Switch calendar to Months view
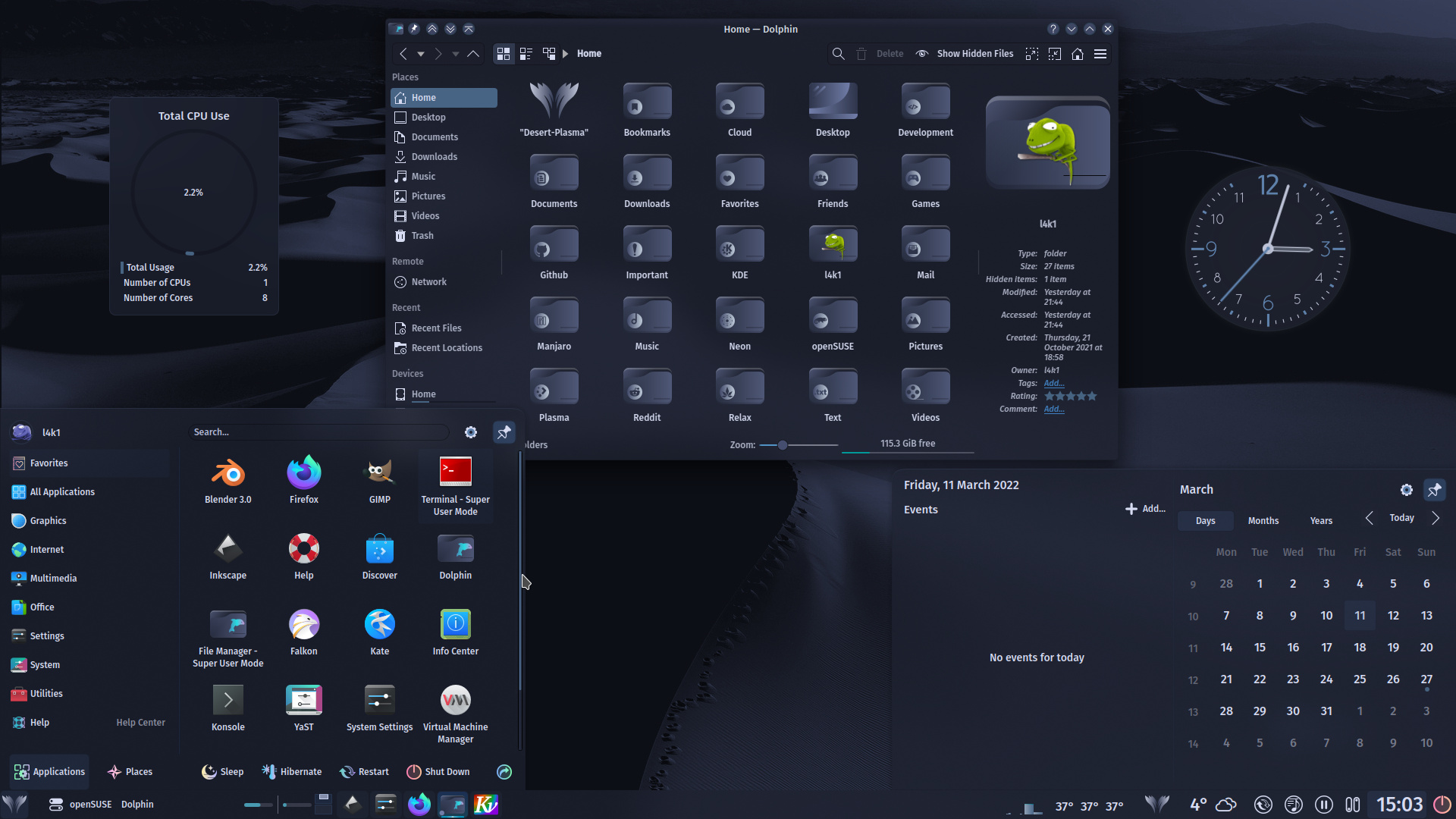 pos(1263,521)
